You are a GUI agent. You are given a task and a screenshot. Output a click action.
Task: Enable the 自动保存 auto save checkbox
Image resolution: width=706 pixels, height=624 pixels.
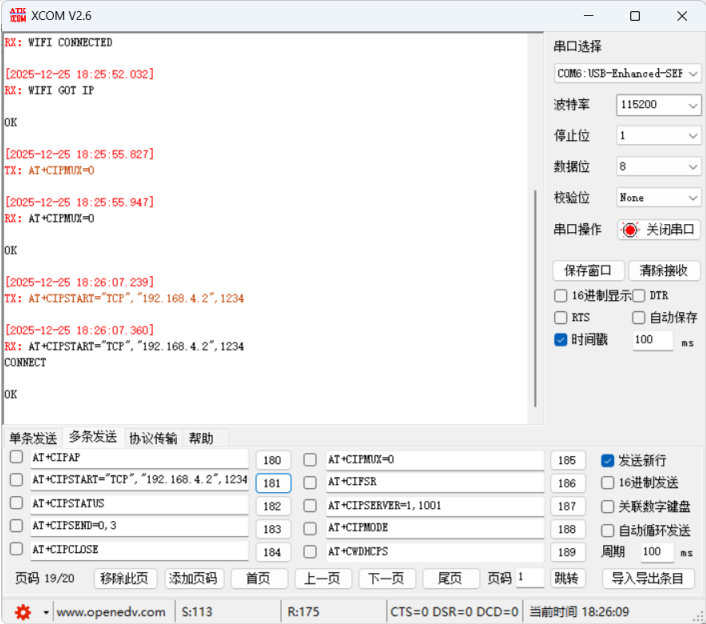click(x=638, y=318)
